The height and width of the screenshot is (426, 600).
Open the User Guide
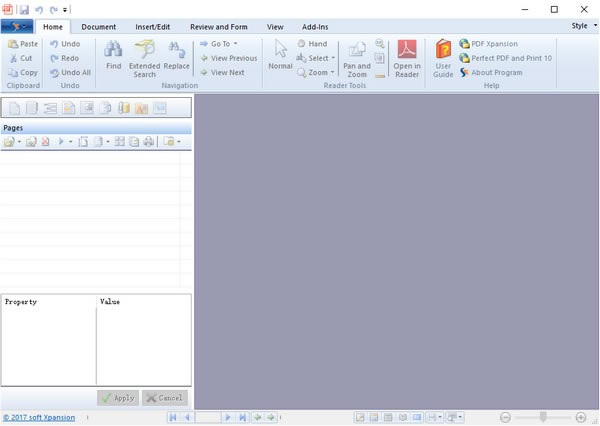443,50
